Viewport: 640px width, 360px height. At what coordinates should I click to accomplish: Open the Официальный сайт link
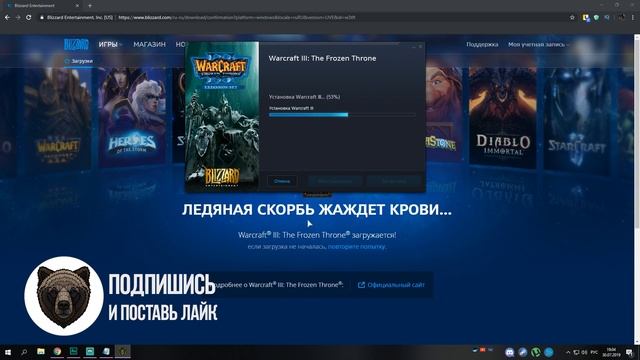(x=391, y=285)
